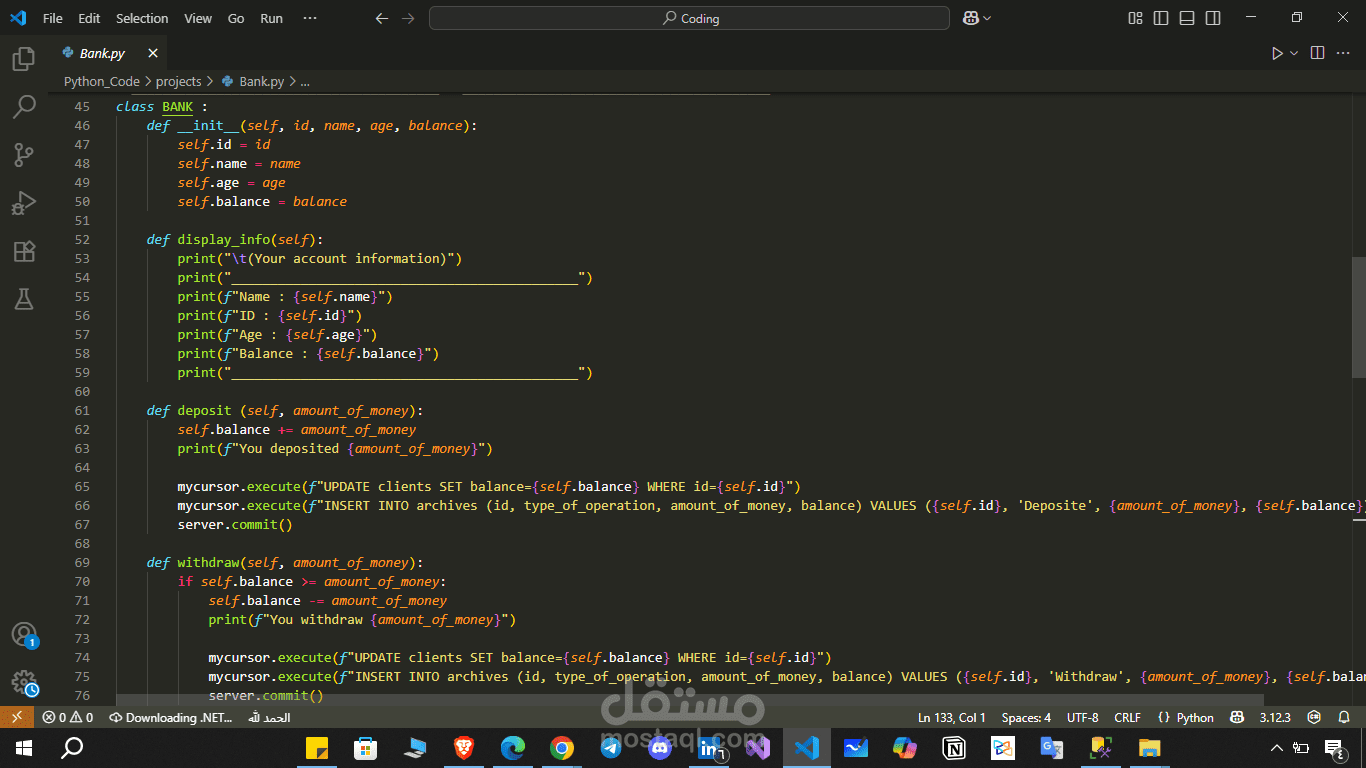Open the View menu
The width and height of the screenshot is (1366, 768).
(198, 18)
